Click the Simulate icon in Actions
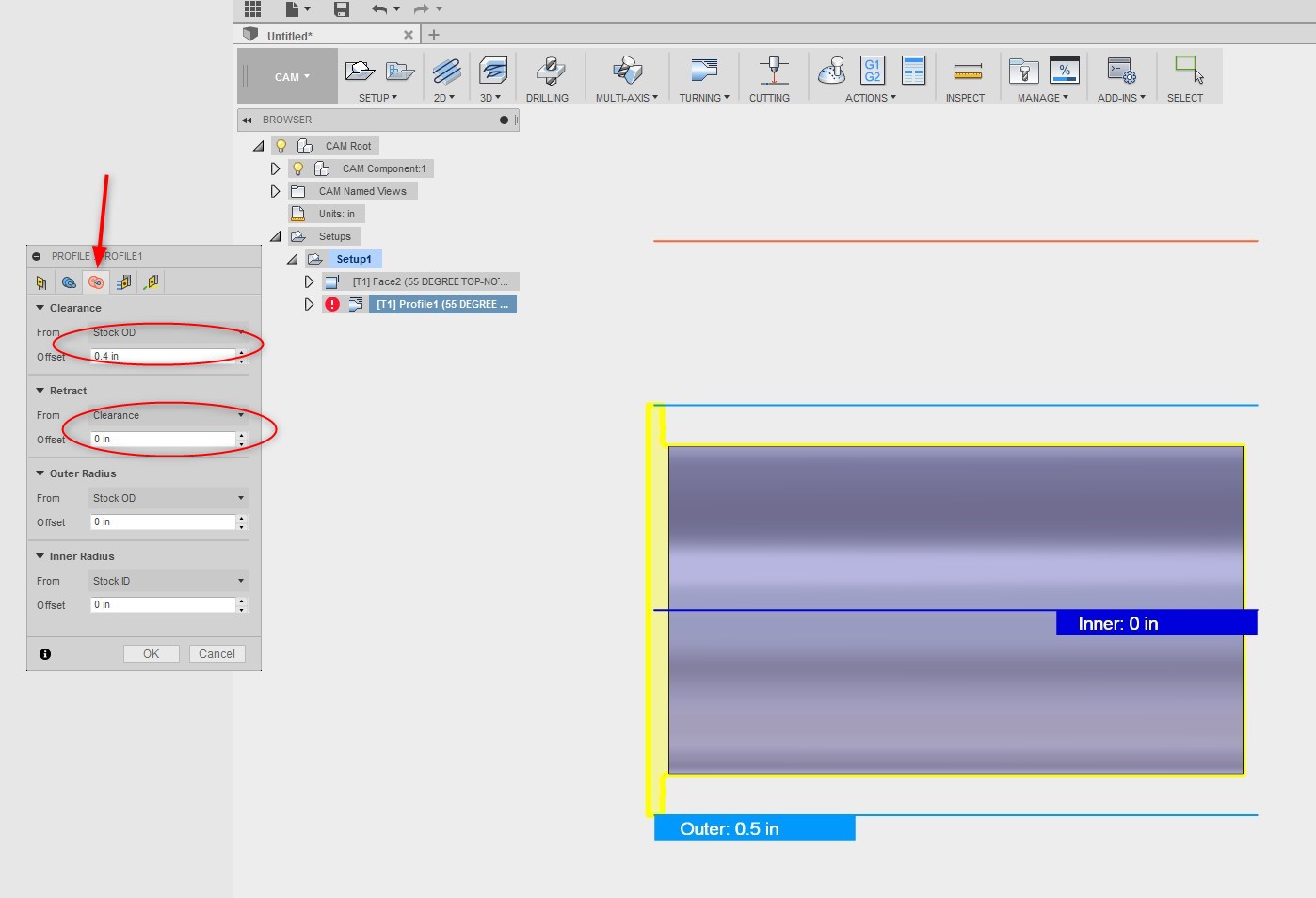 click(x=832, y=72)
